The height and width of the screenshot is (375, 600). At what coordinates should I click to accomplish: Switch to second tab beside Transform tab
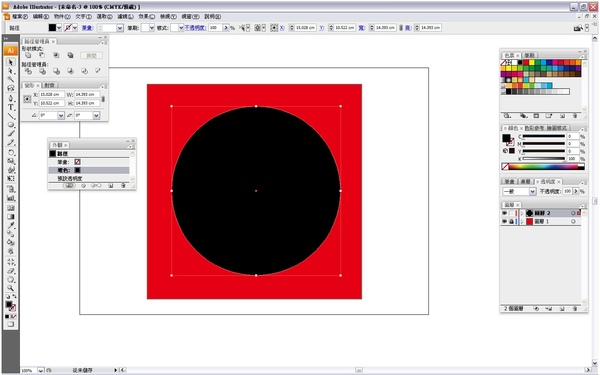tap(49, 85)
